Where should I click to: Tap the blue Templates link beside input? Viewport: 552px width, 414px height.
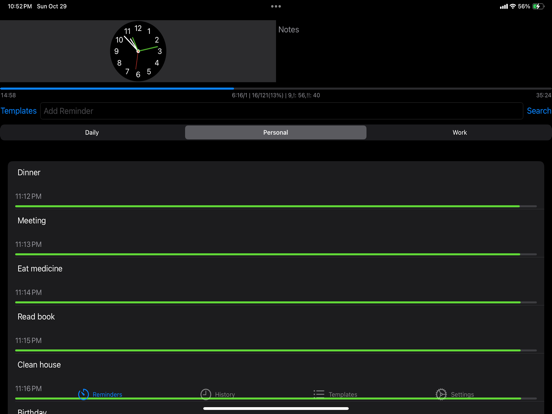19,111
